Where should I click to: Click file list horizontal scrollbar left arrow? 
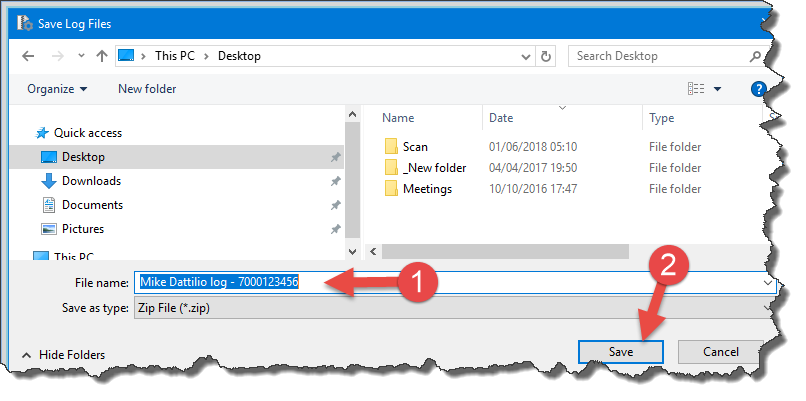click(x=373, y=251)
